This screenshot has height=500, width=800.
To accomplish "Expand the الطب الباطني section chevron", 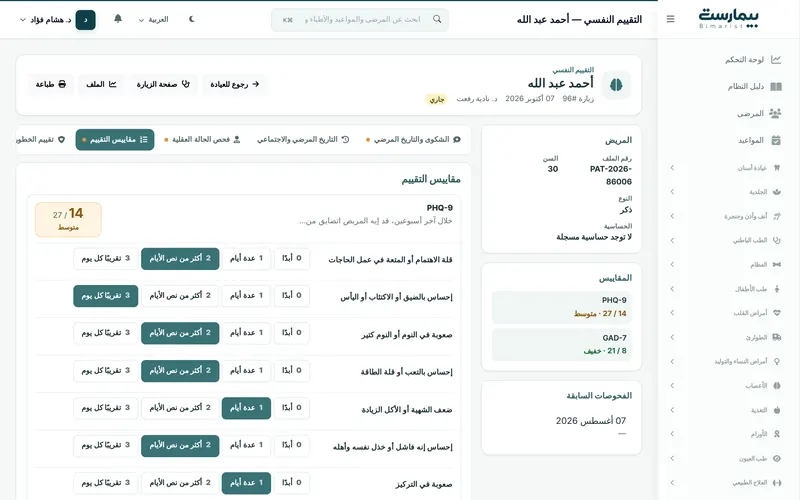I will (672, 240).
